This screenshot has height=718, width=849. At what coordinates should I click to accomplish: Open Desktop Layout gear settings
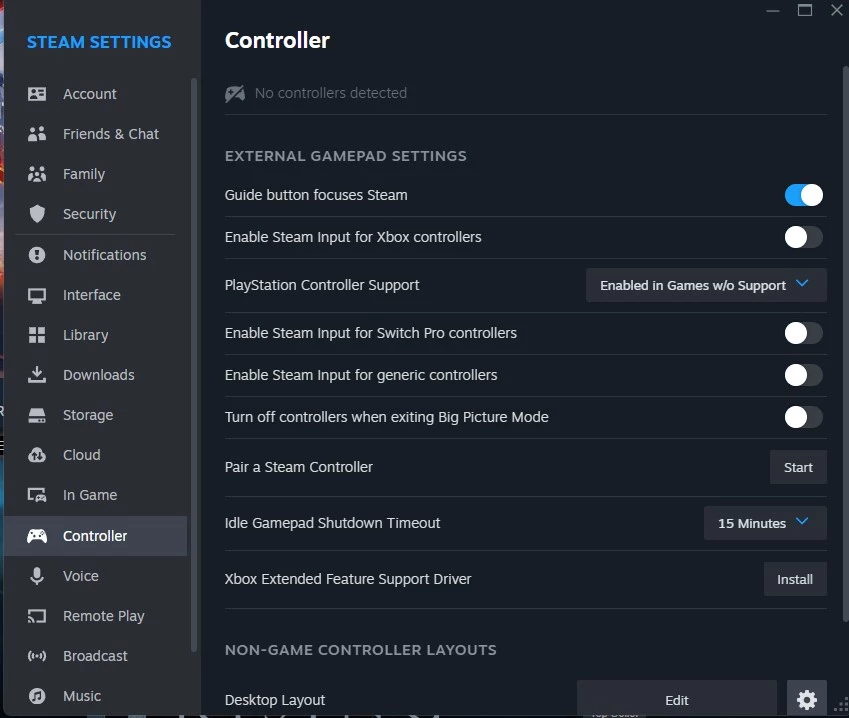(x=807, y=700)
